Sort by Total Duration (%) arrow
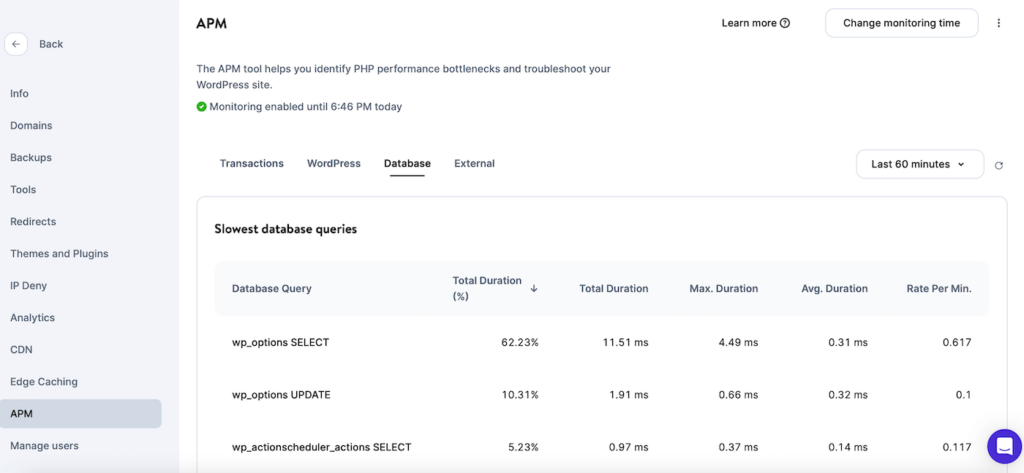This screenshot has width=1024, height=473. (x=534, y=288)
